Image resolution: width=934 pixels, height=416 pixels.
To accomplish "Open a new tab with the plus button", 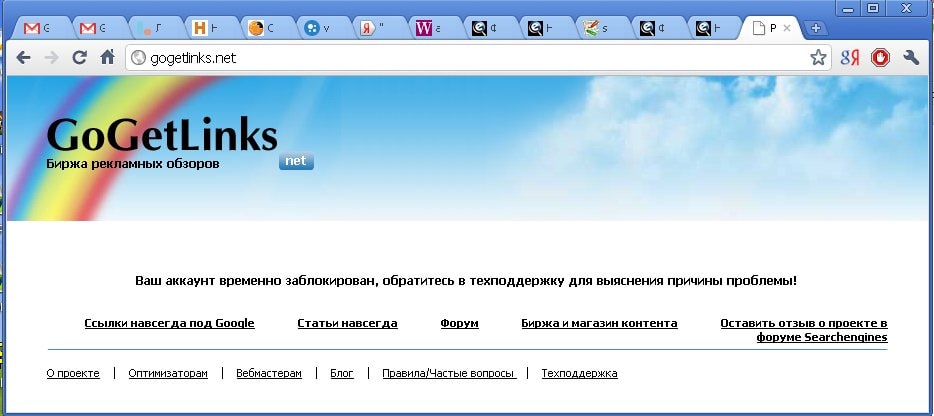I will click(x=816, y=28).
